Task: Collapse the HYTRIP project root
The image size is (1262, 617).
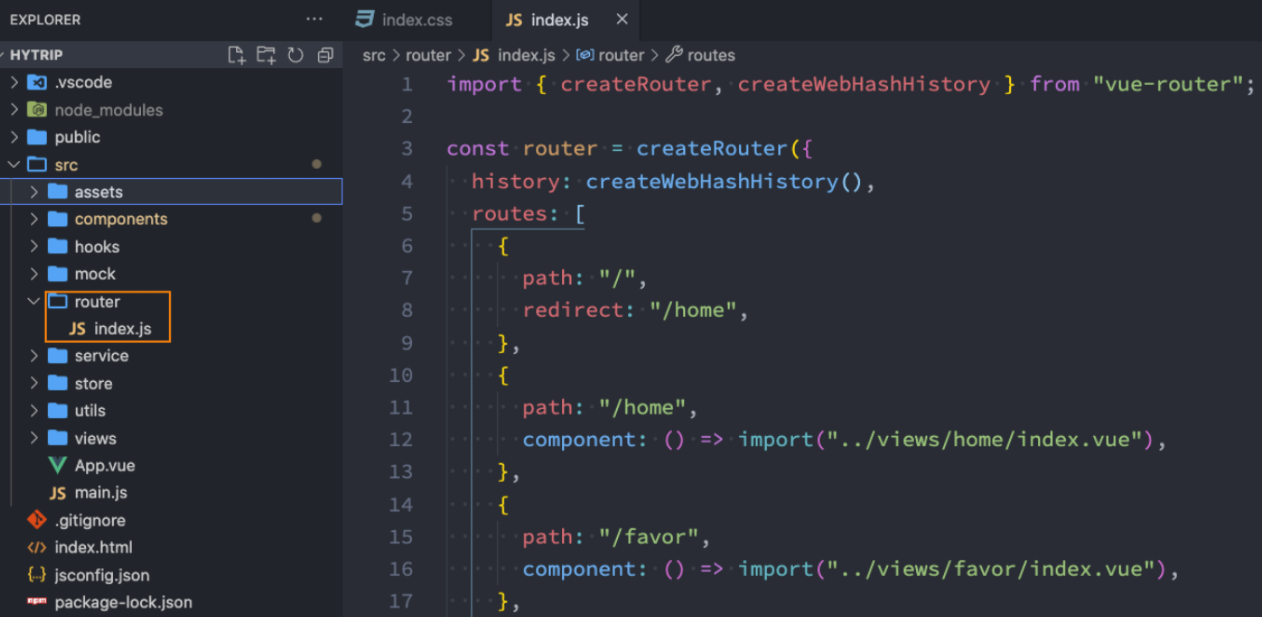Action: 36,55
